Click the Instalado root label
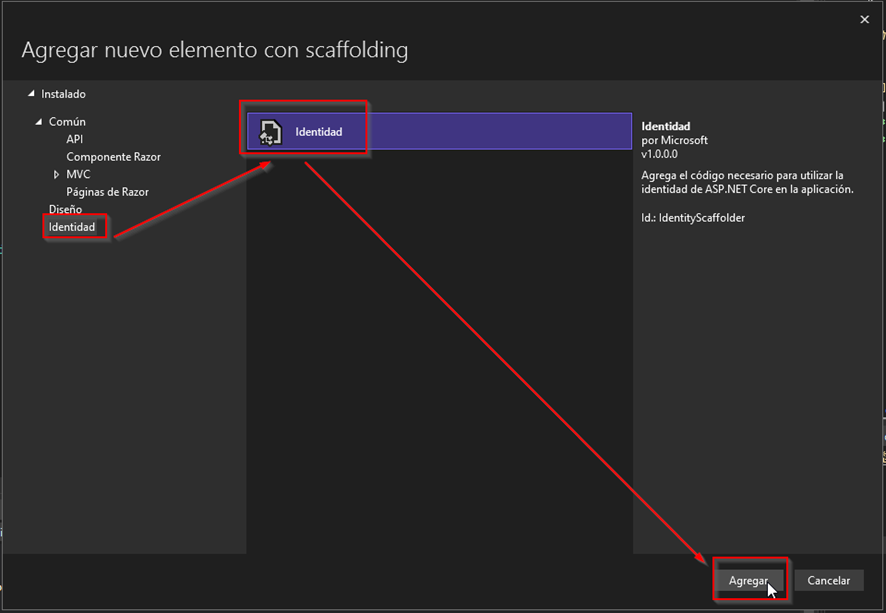The width and height of the screenshot is (886, 613). coord(63,94)
